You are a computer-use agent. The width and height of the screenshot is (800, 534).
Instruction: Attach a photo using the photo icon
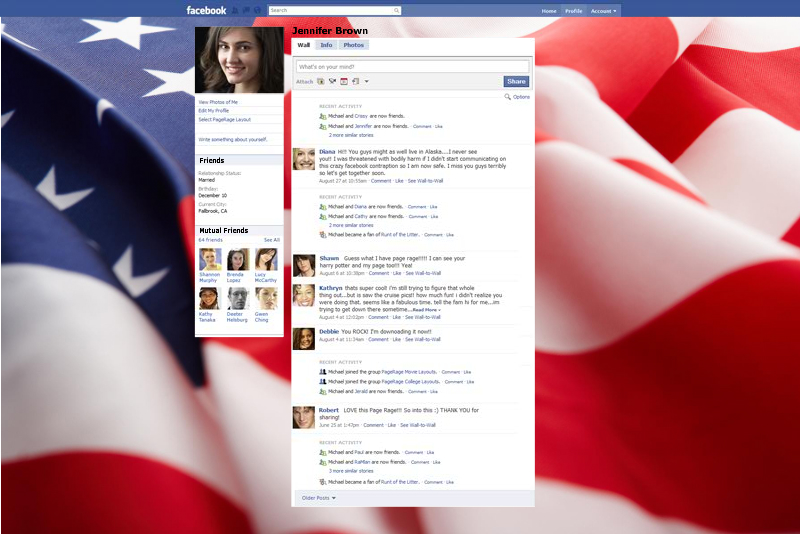320,81
